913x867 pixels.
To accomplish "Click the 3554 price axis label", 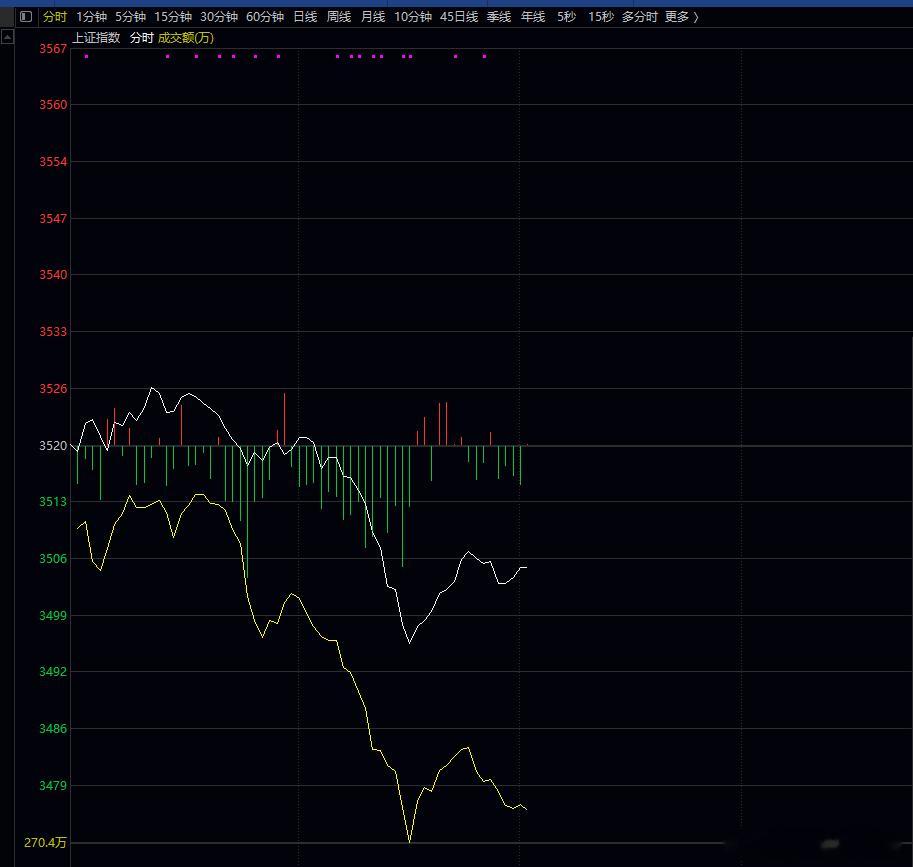I will [53, 162].
